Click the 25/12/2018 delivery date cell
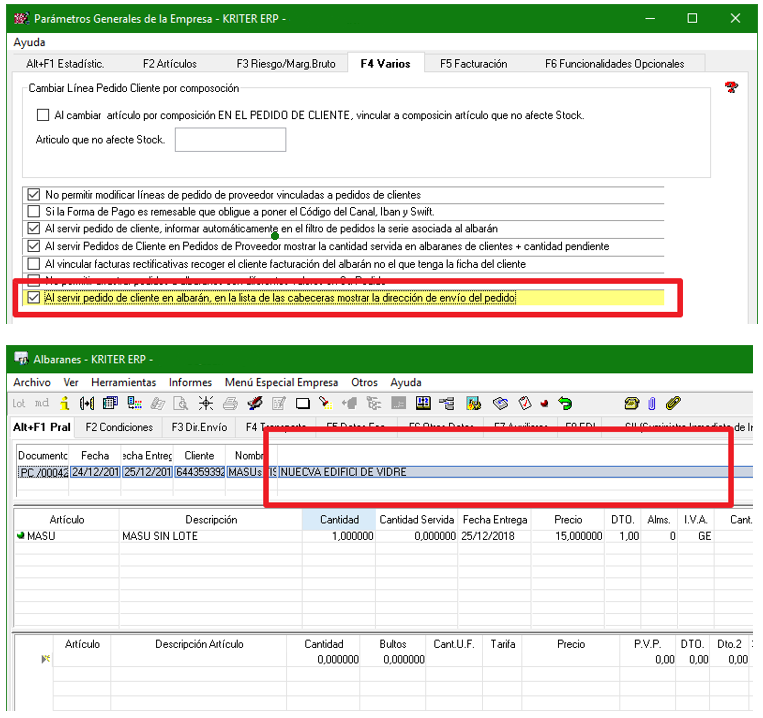This screenshot has width=763, height=718. point(494,536)
